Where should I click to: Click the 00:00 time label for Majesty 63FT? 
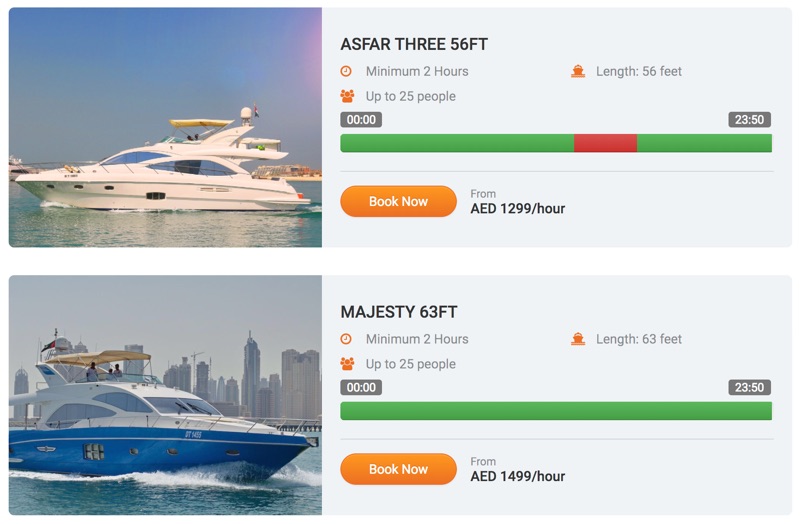tap(361, 387)
